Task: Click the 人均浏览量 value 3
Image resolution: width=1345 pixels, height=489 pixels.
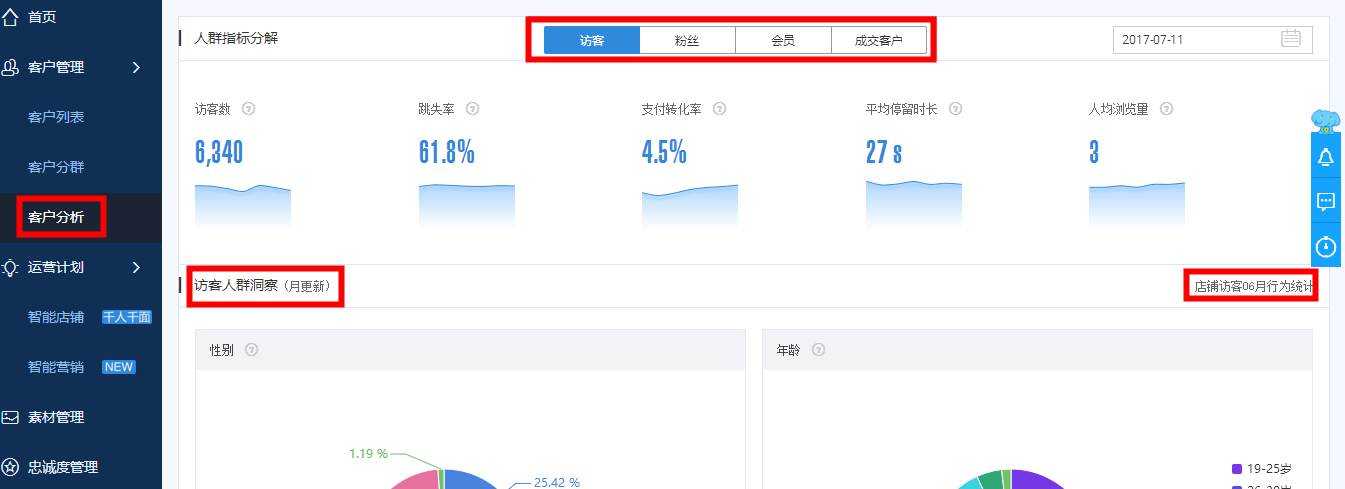Action: (1094, 152)
